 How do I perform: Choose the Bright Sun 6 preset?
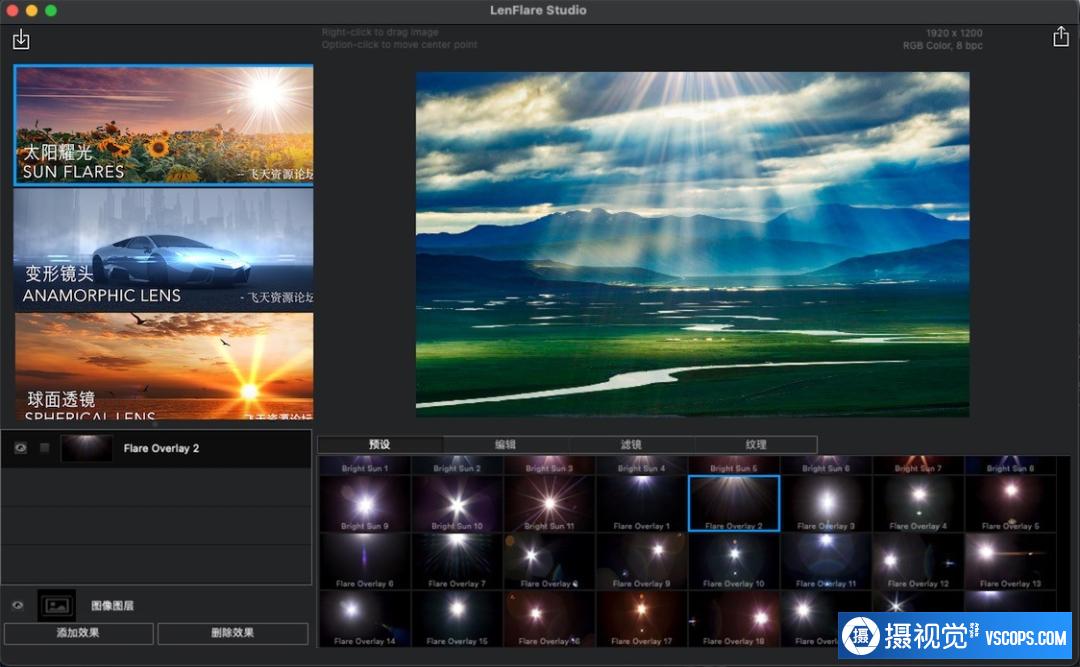click(x=827, y=465)
